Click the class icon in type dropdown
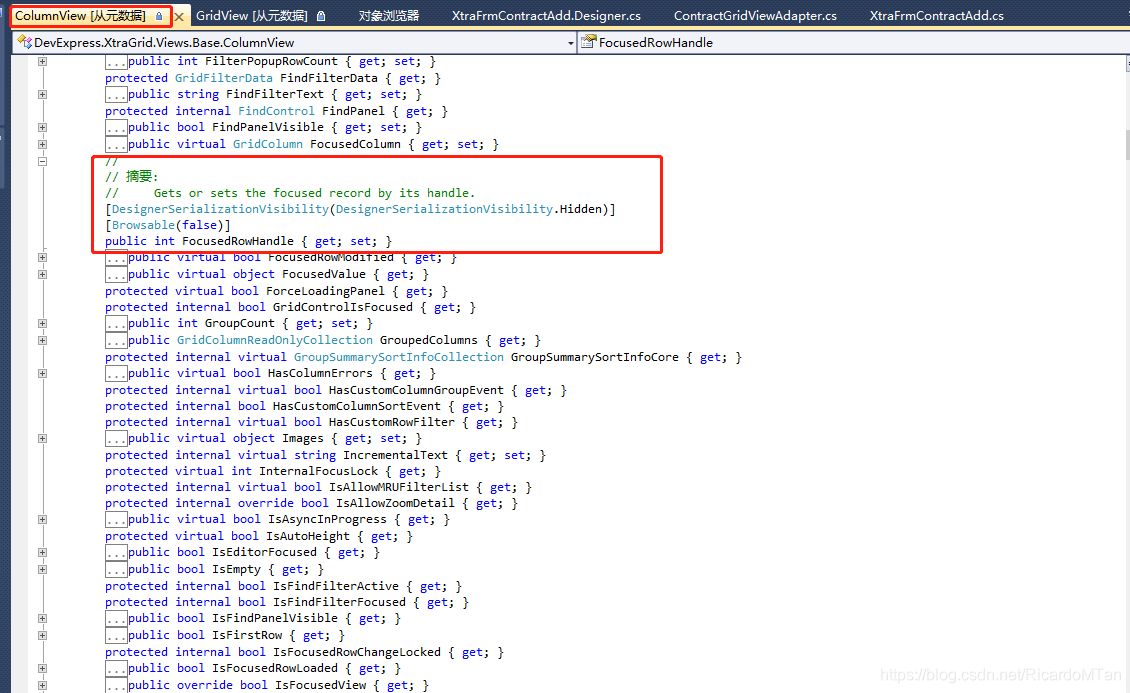 click(25, 42)
